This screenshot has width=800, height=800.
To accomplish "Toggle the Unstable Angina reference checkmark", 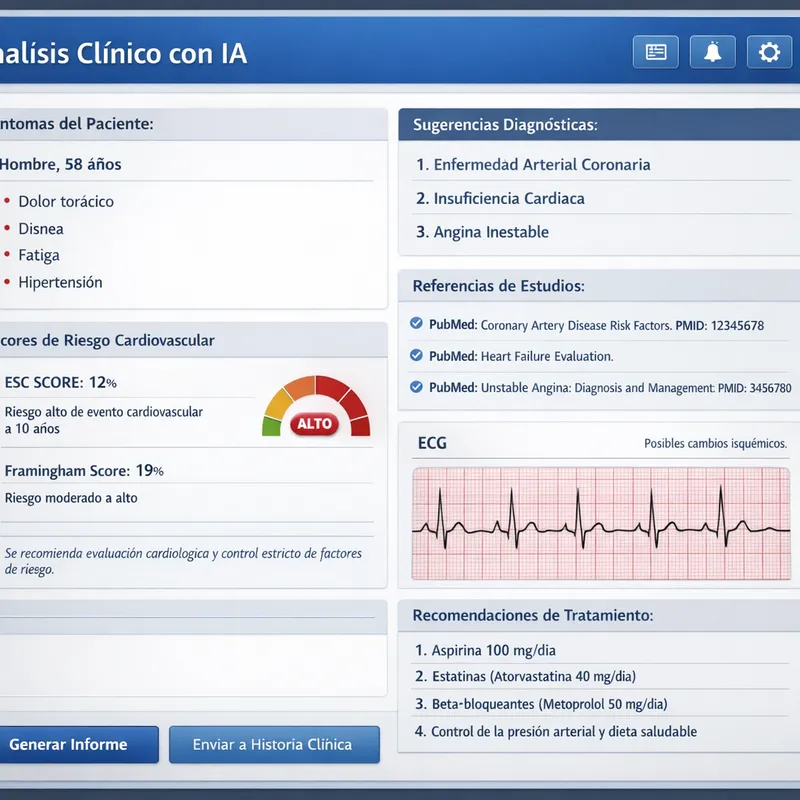I will (417, 386).
